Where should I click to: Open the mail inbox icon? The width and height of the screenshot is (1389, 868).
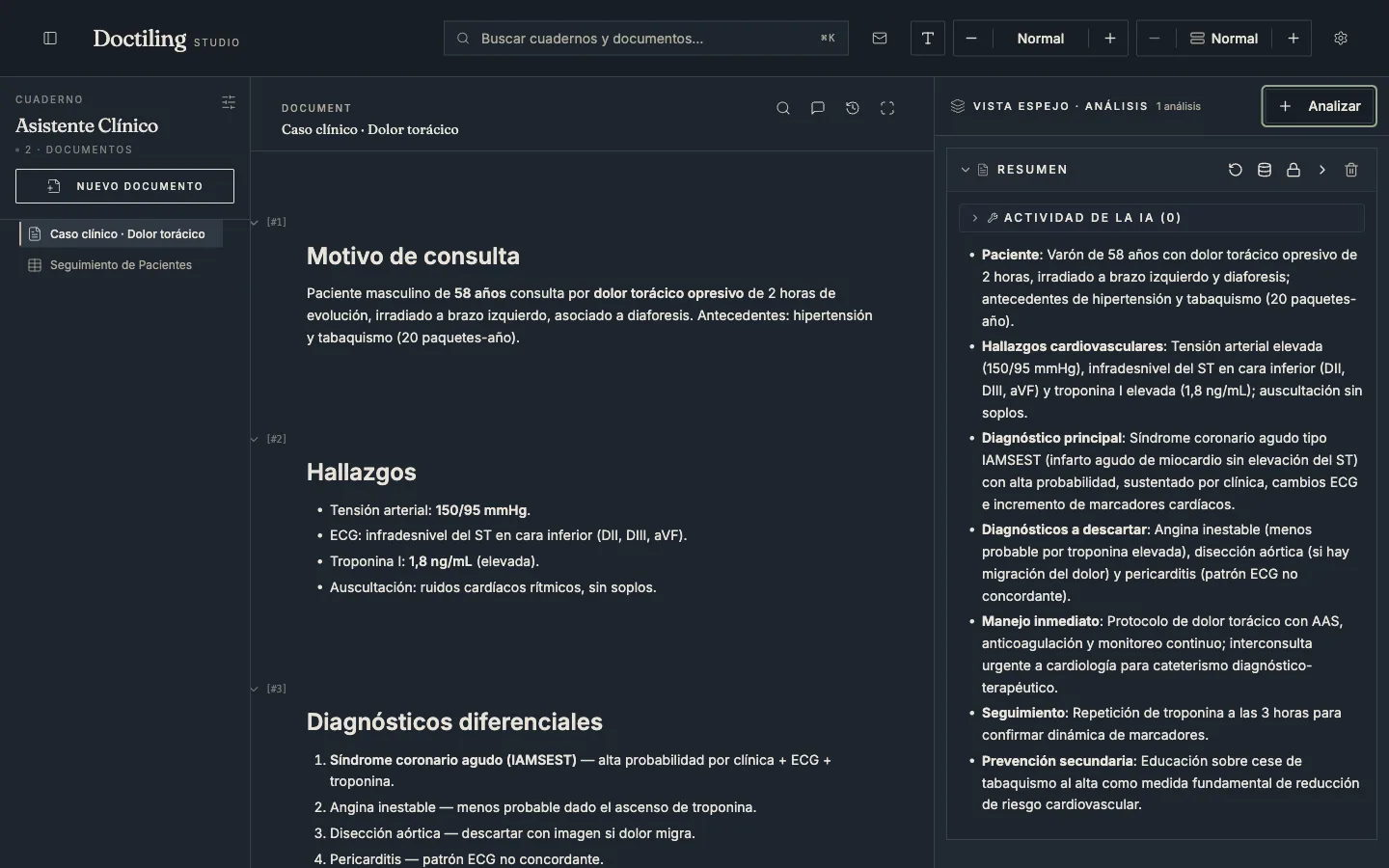[880, 39]
